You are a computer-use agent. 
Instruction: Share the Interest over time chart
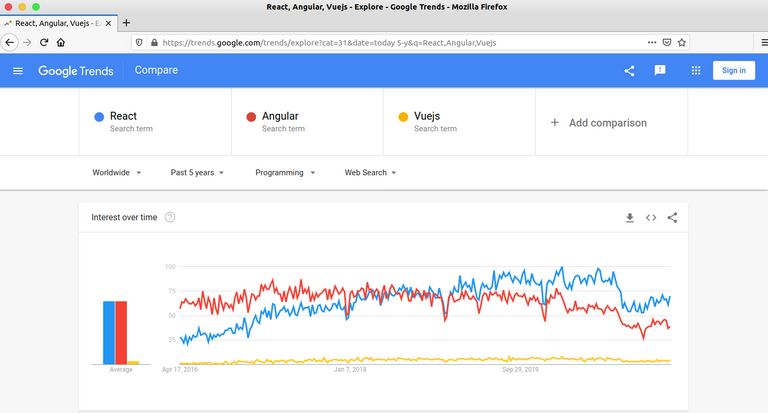(x=672, y=217)
